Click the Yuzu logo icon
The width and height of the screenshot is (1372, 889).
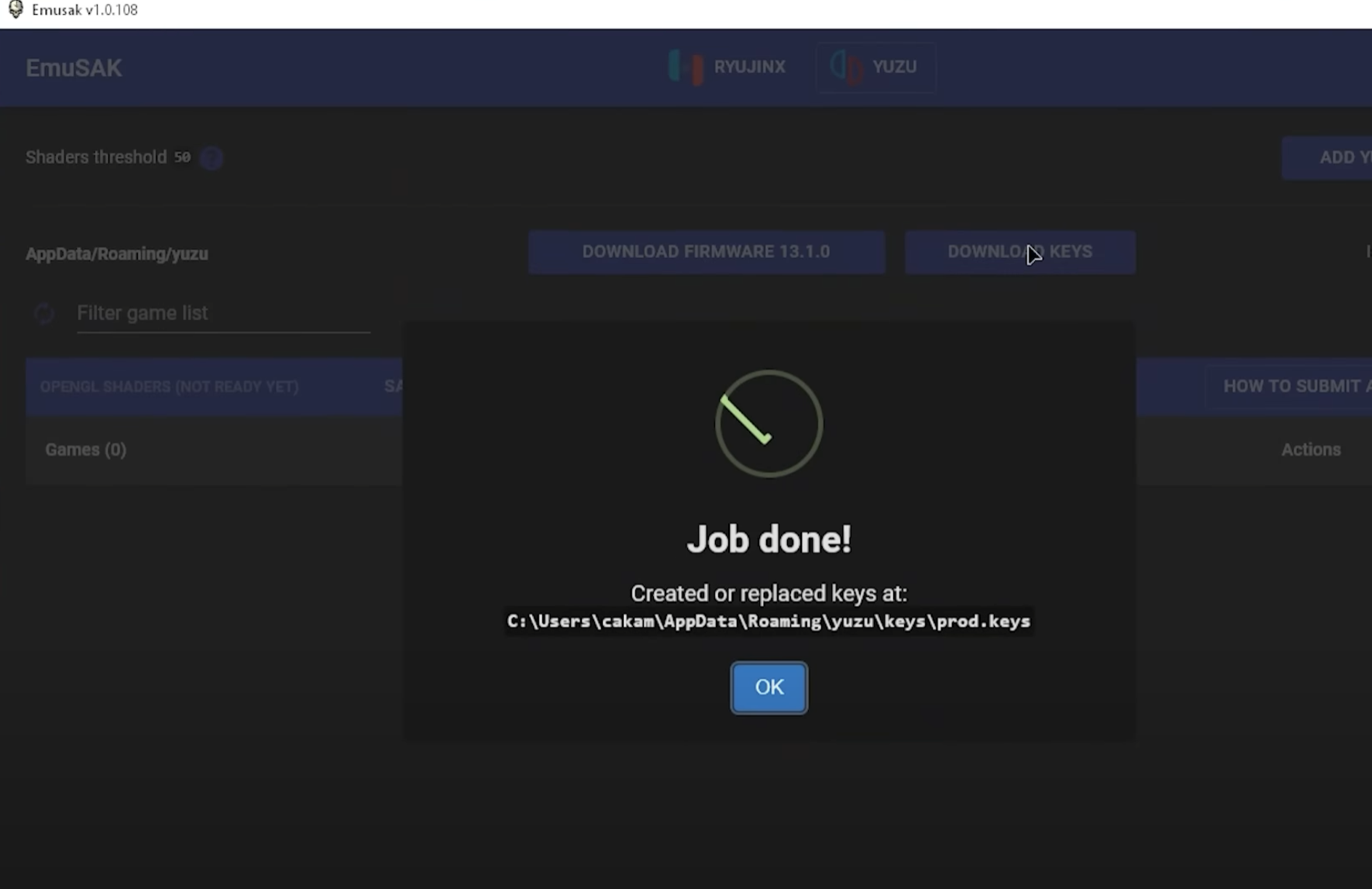click(x=846, y=67)
